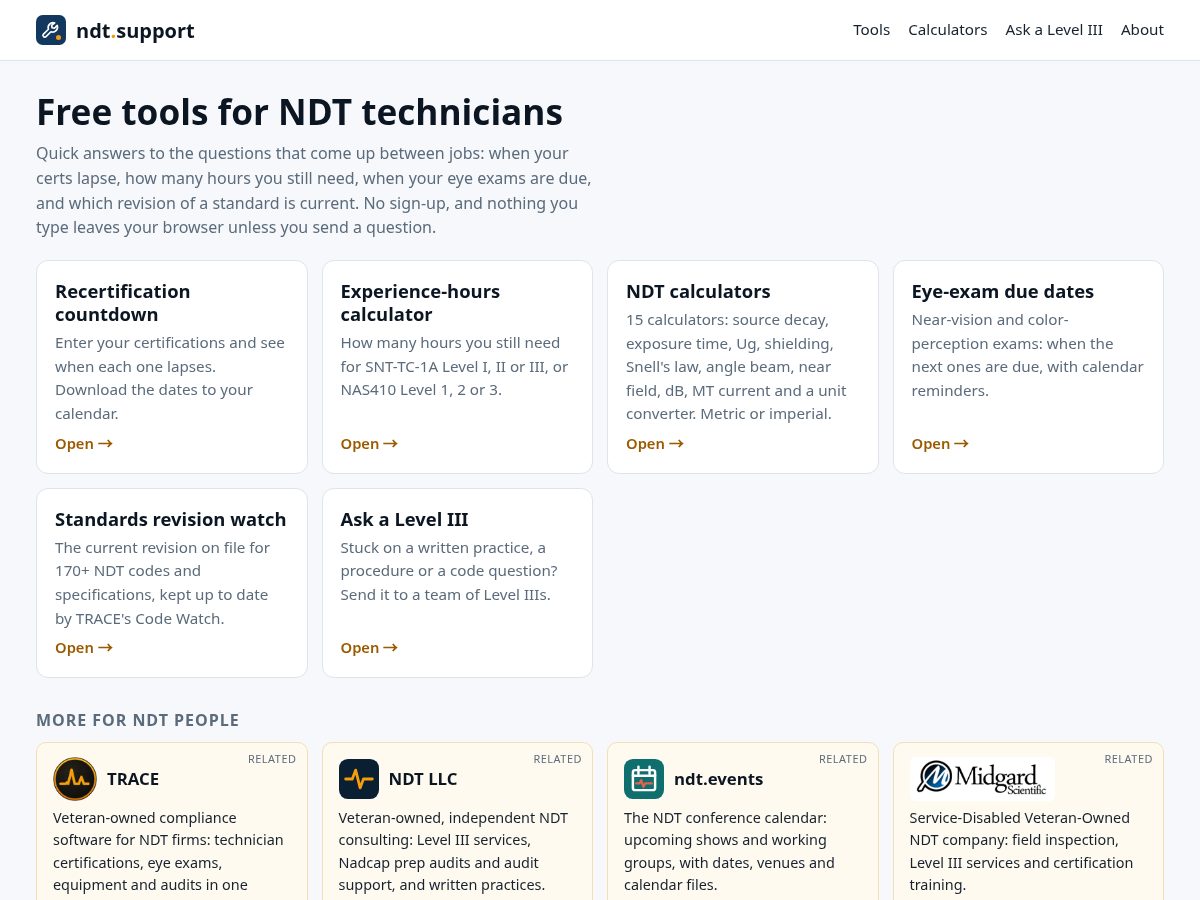Select the ndt.events related card title
Image resolution: width=1200 pixels, height=900 pixels.
click(719, 779)
